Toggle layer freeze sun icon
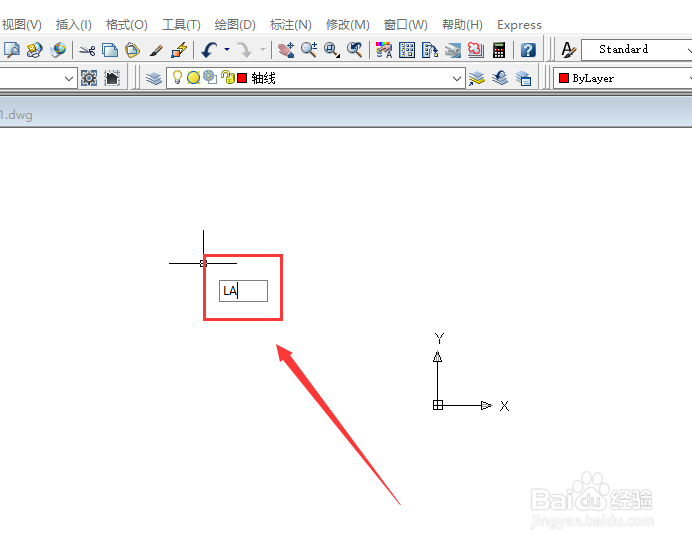Image resolution: width=692 pixels, height=546 pixels. [x=193, y=78]
